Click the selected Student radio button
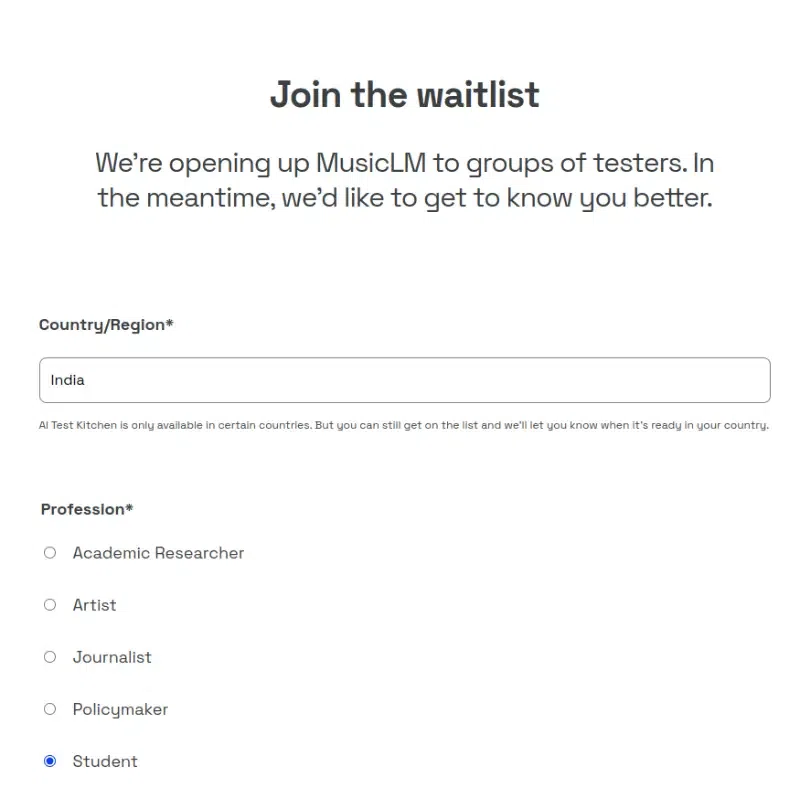Image resolution: width=800 pixels, height=798 pixels. coord(50,761)
